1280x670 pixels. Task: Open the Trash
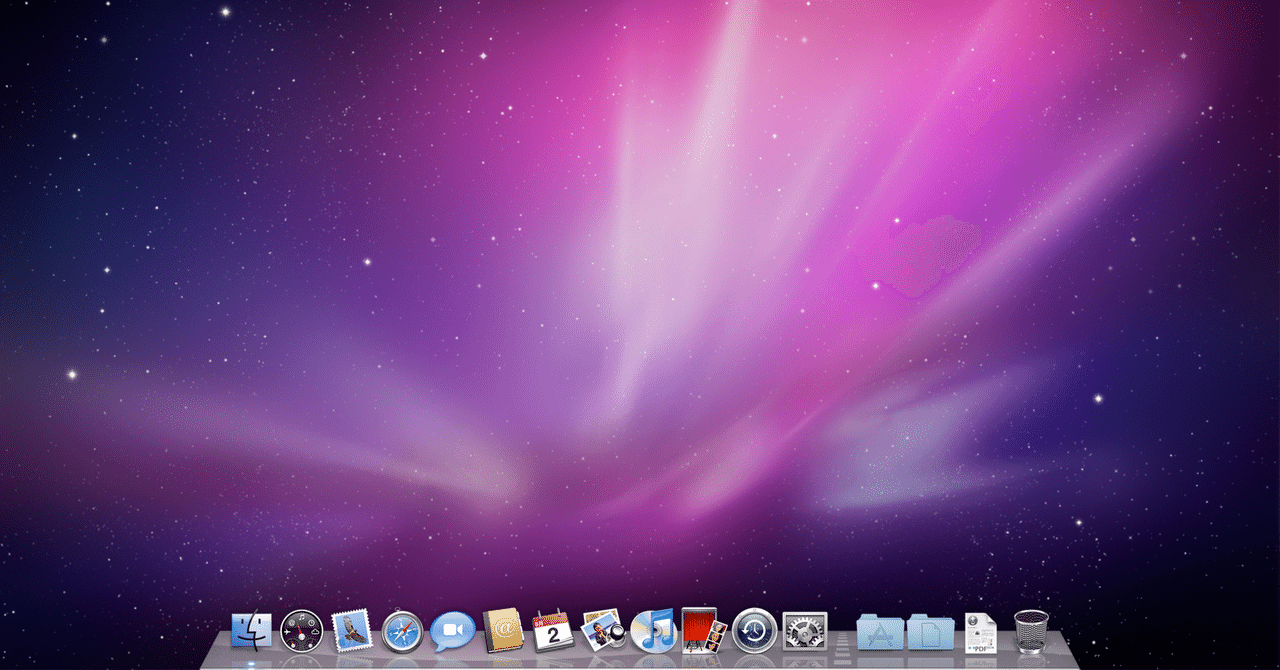point(1030,631)
